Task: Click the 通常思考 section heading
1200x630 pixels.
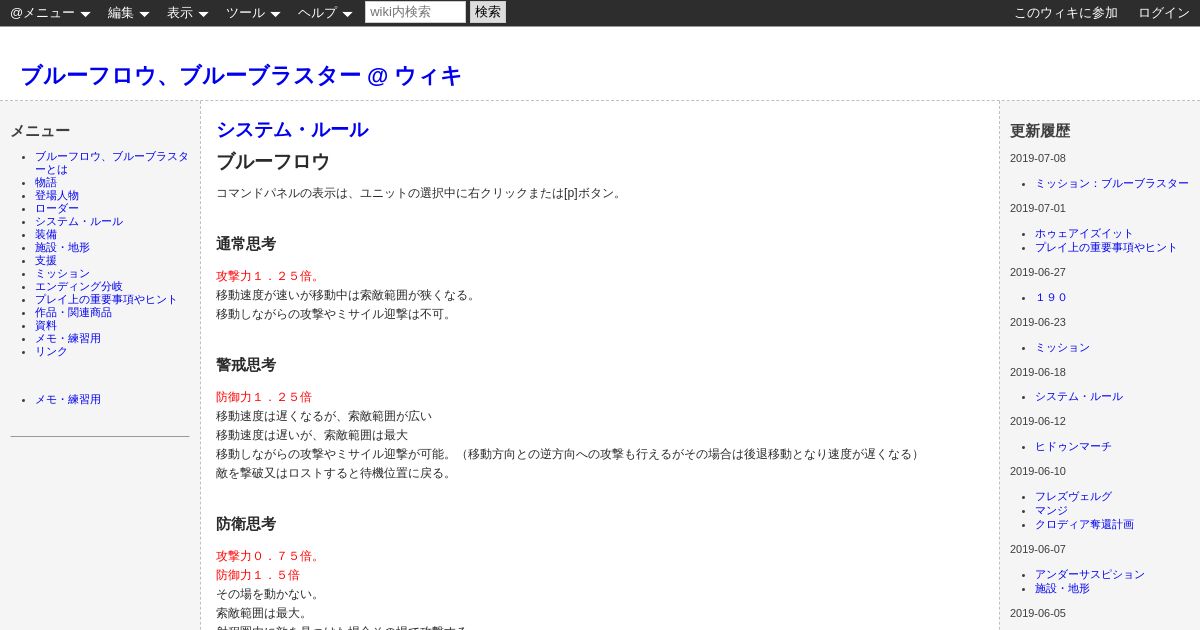Action: tap(246, 244)
